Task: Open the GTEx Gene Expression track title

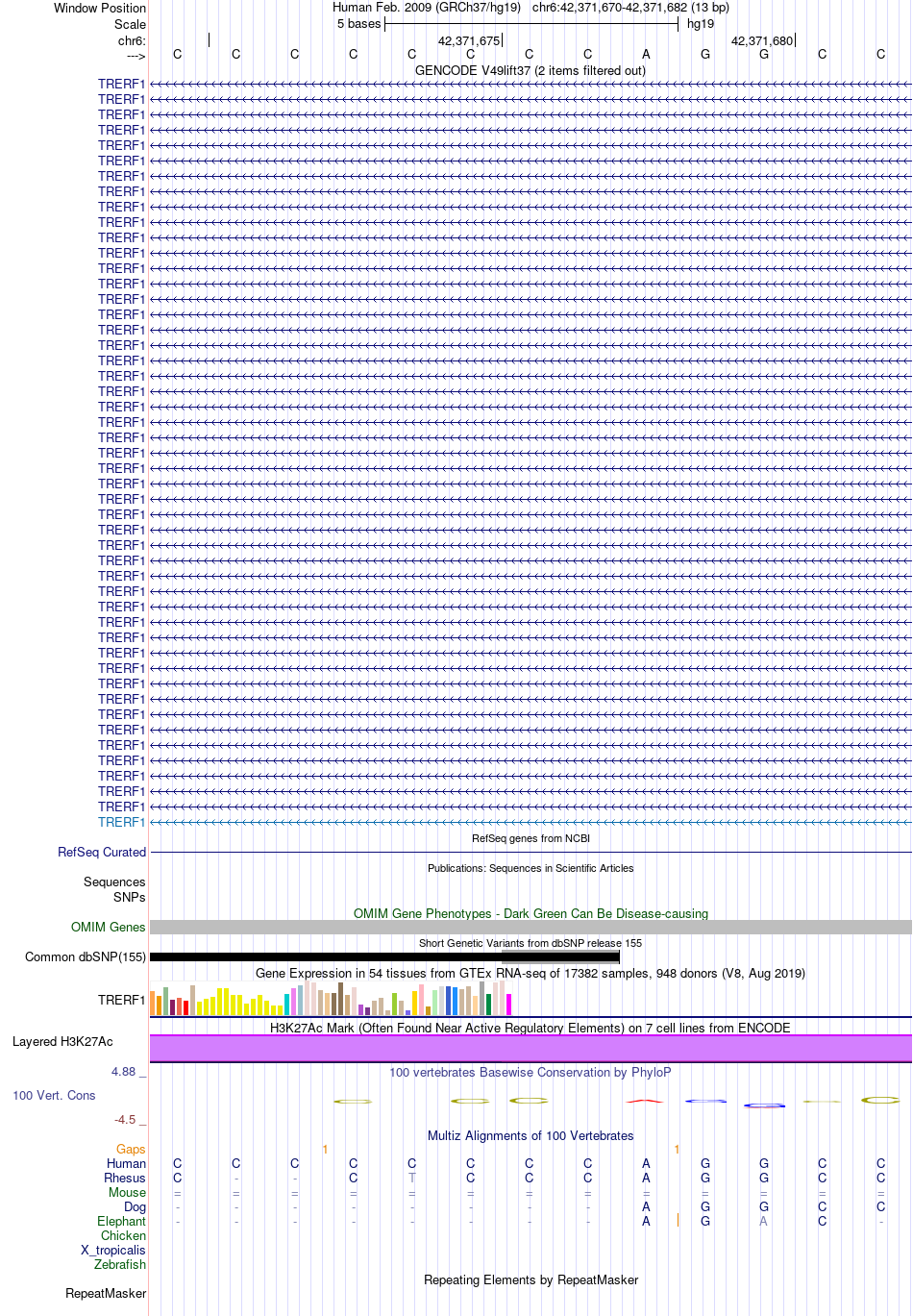Action: coord(531,973)
